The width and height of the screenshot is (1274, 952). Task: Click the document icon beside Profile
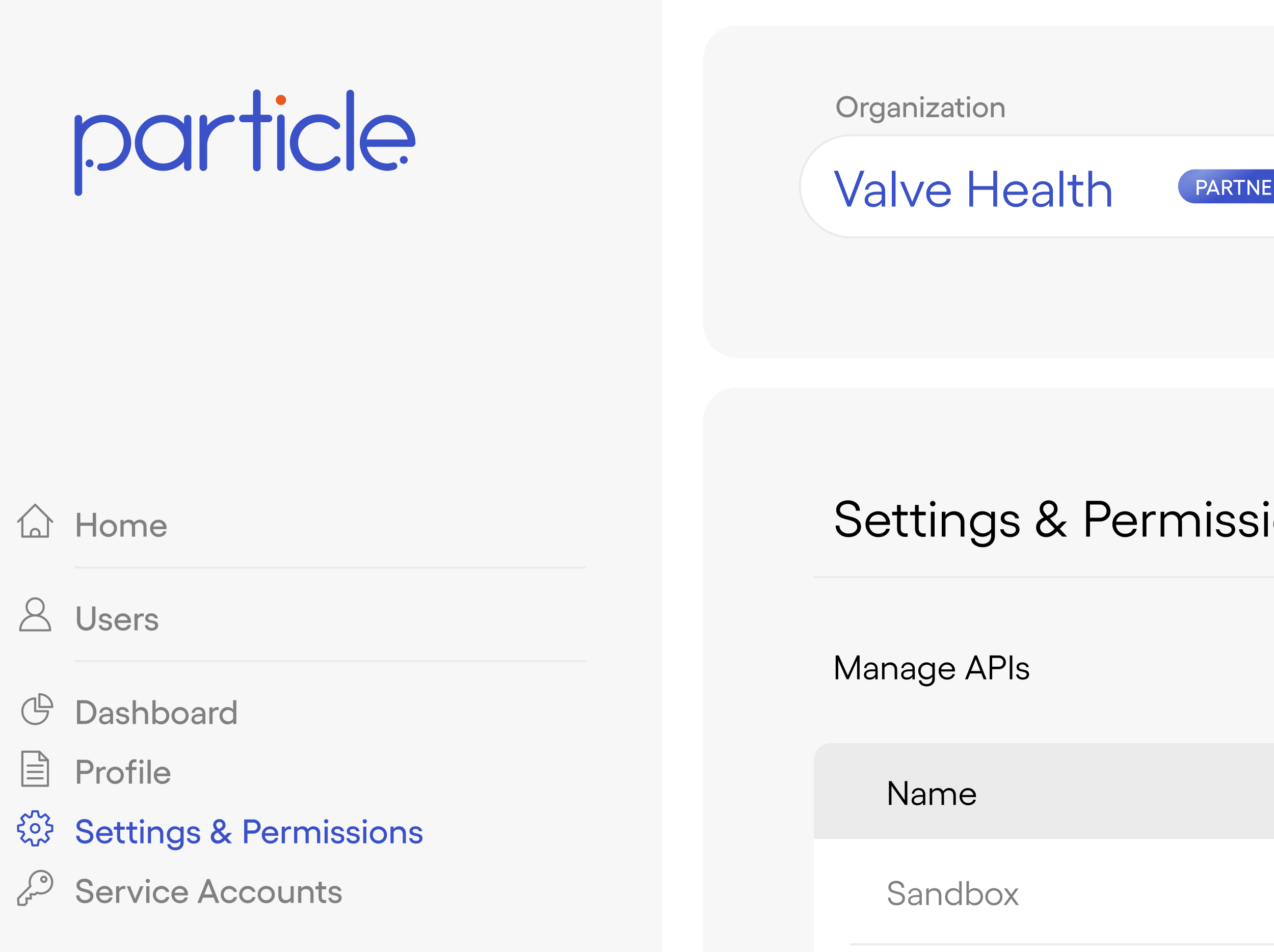(x=35, y=769)
